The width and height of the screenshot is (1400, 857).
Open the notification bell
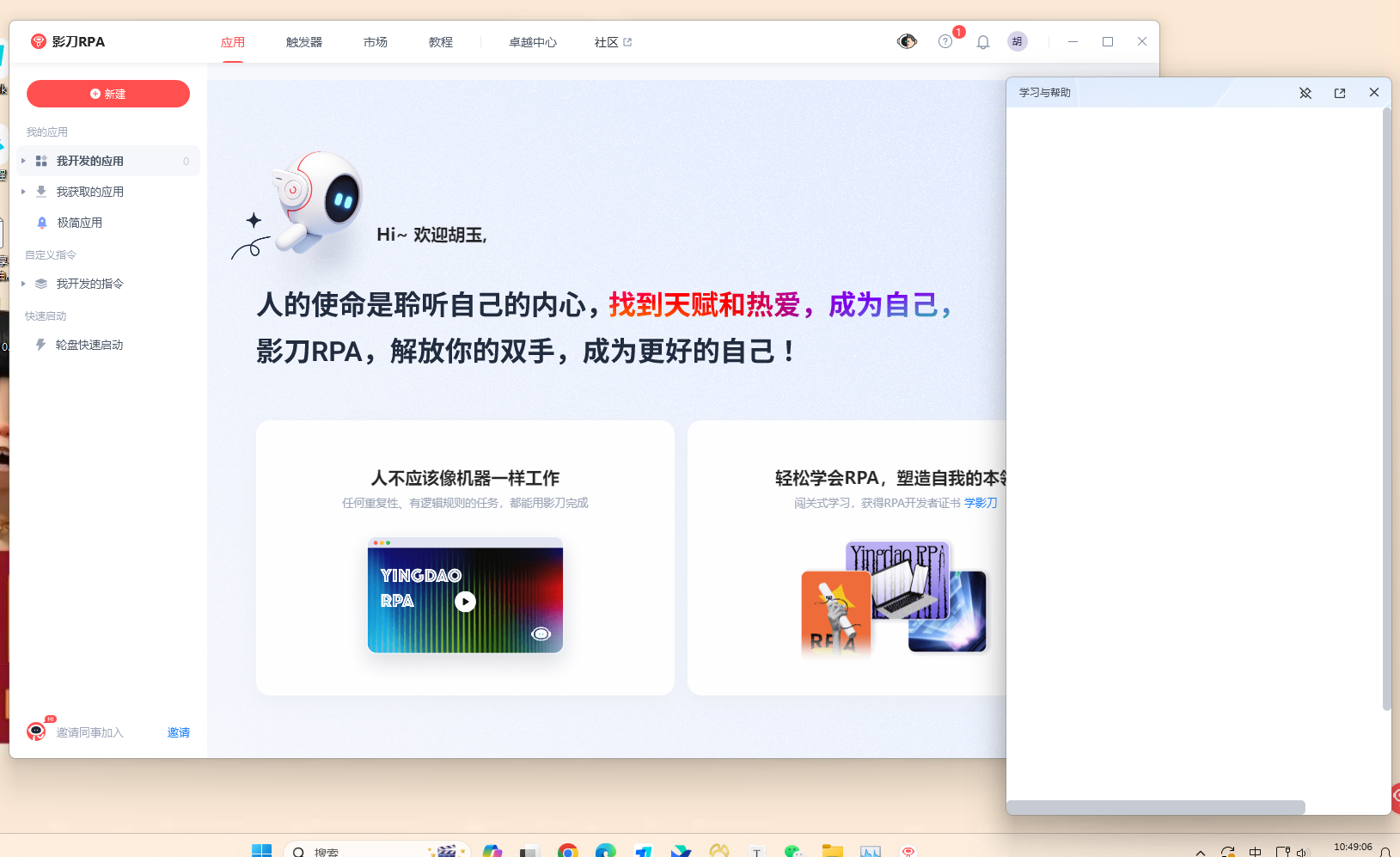pyautogui.click(x=983, y=42)
